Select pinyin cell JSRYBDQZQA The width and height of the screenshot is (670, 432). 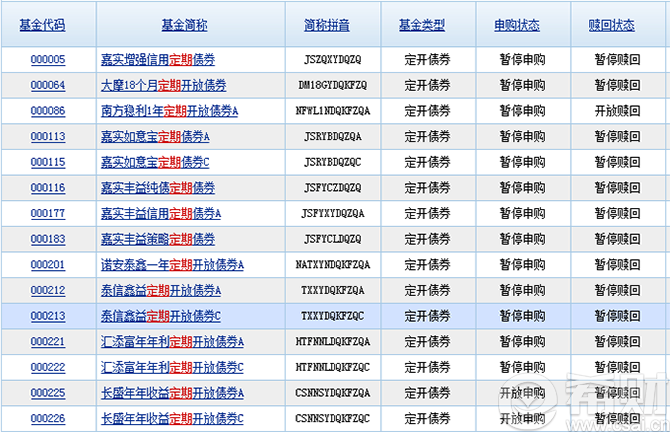(332, 136)
